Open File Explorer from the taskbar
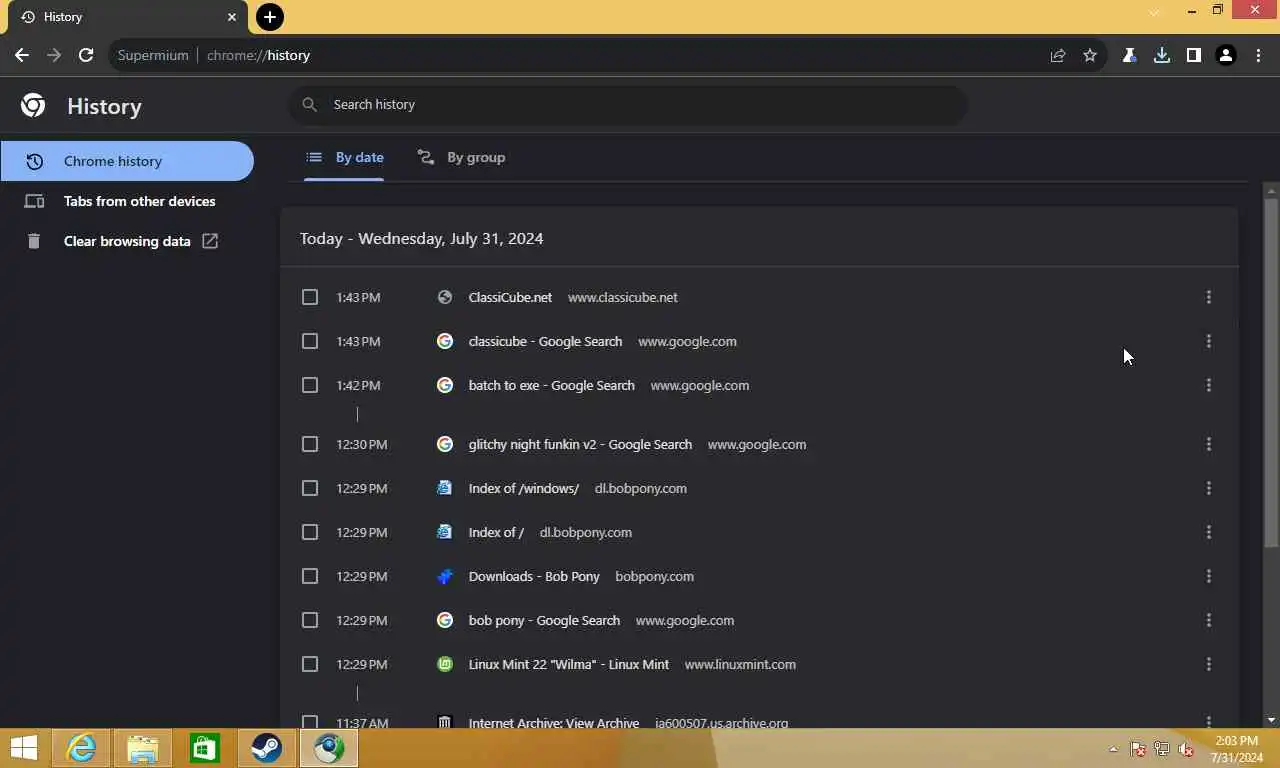The height and width of the screenshot is (768, 1280). tap(143, 748)
